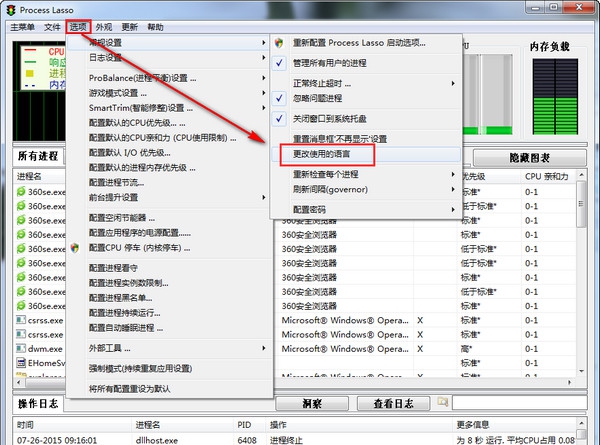600x445 pixels.
Task: Click the log search input field
Action: tap(519, 403)
